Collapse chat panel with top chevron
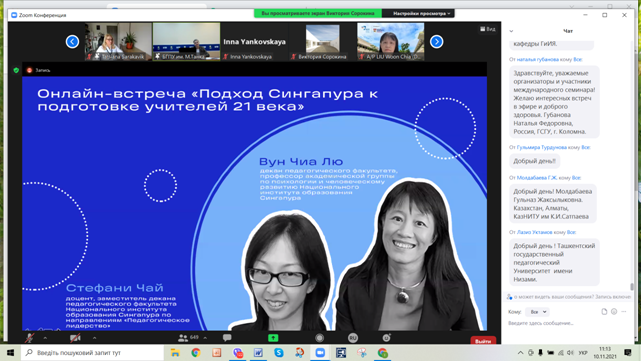Screen dimensions: 642x362 (511, 31)
